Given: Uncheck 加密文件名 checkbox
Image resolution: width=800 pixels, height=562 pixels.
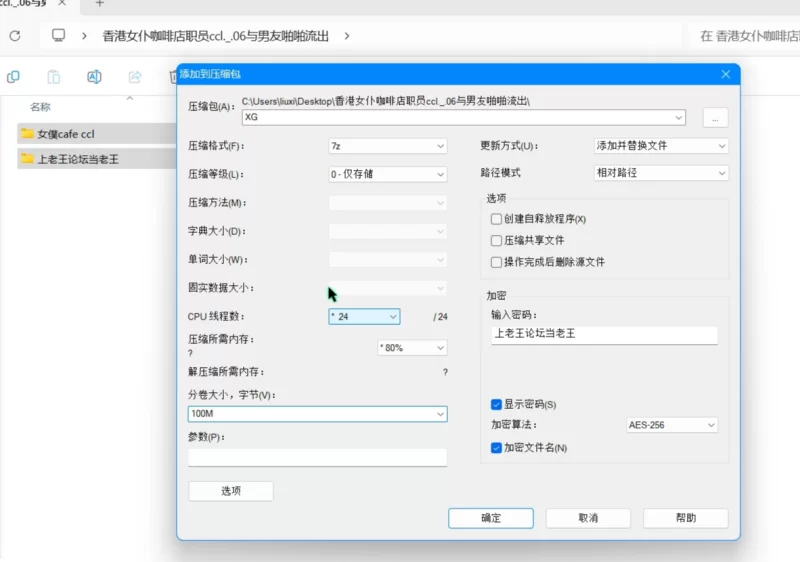Looking at the screenshot, I should tap(496, 448).
